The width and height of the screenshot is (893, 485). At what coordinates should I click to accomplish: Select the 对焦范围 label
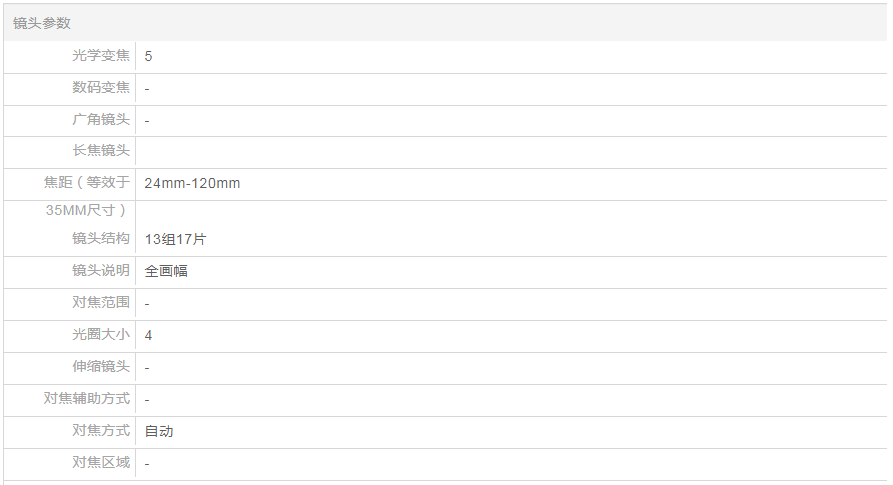pyautogui.click(x=100, y=302)
